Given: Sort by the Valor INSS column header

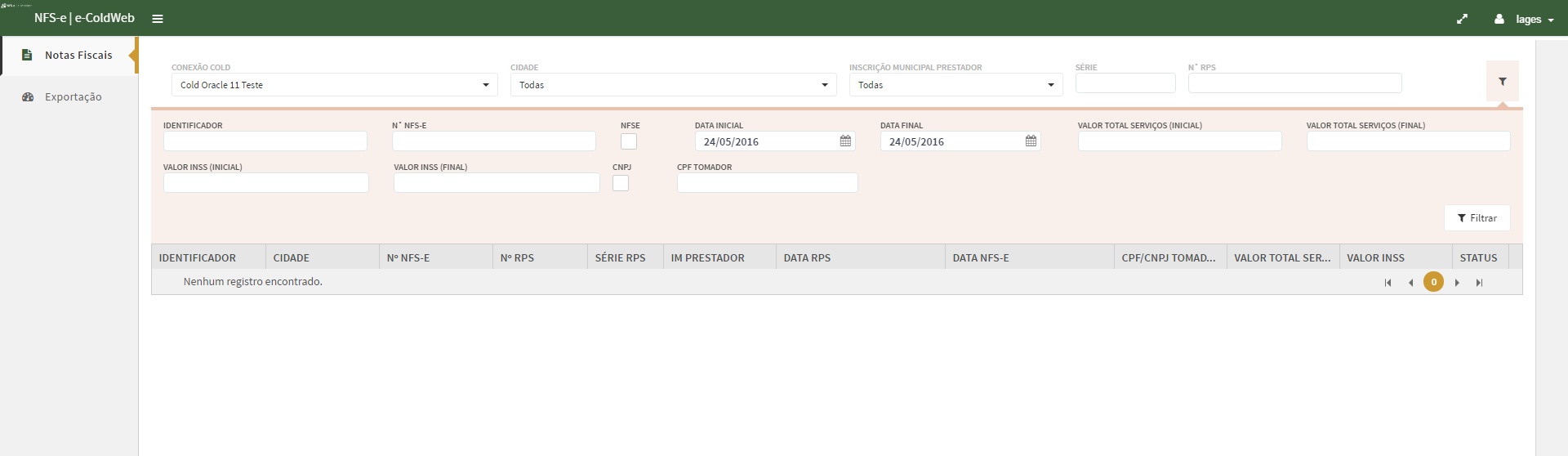Looking at the screenshot, I should 1375,257.
